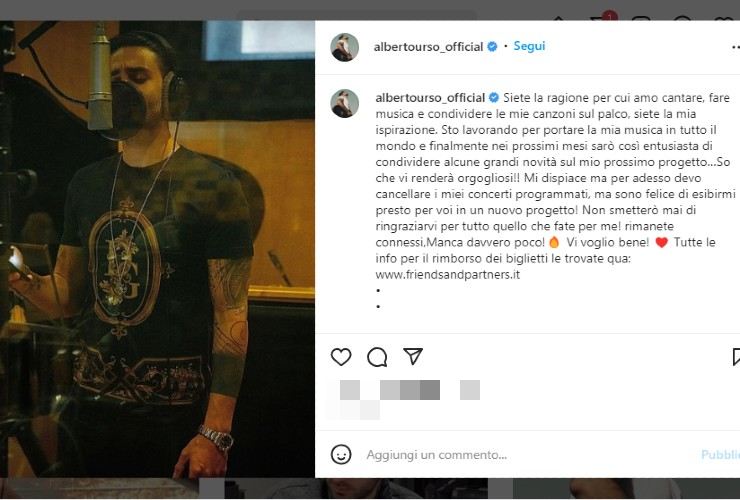
Task: Click the Pubblica button to post the comment
Action: pyautogui.click(x=720, y=455)
